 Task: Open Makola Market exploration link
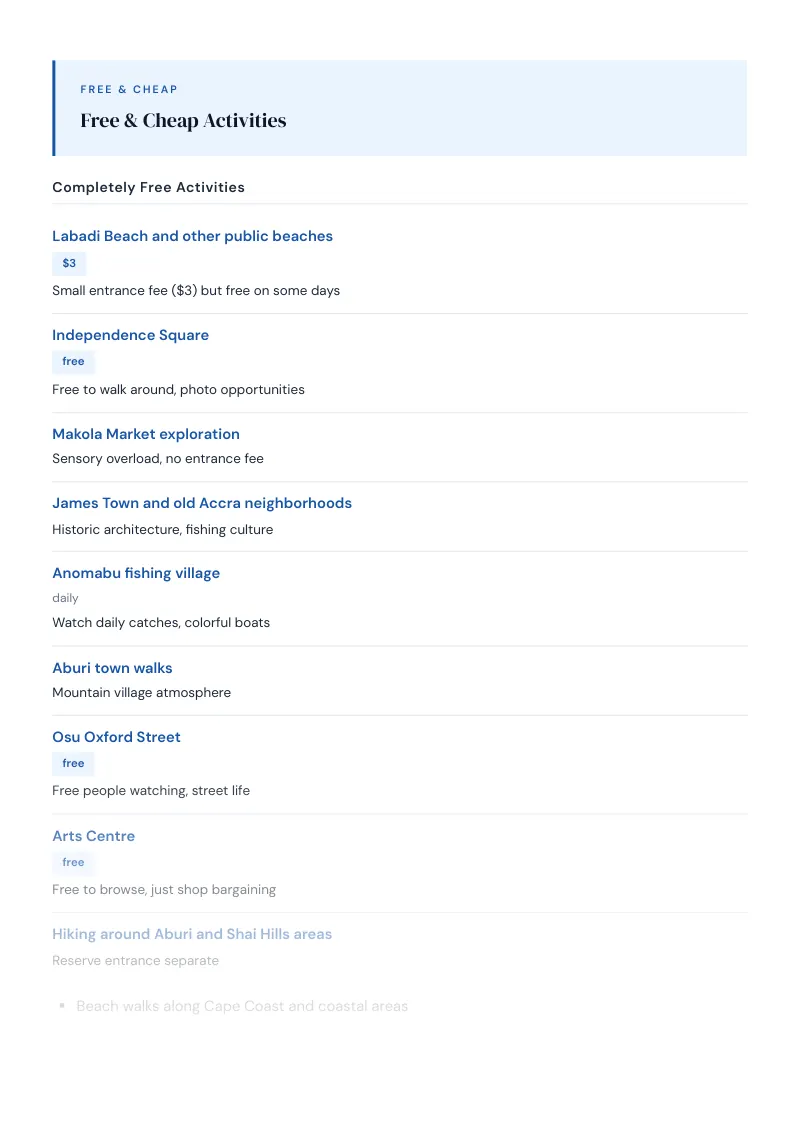pyautogui.click(x=146, y=434)
